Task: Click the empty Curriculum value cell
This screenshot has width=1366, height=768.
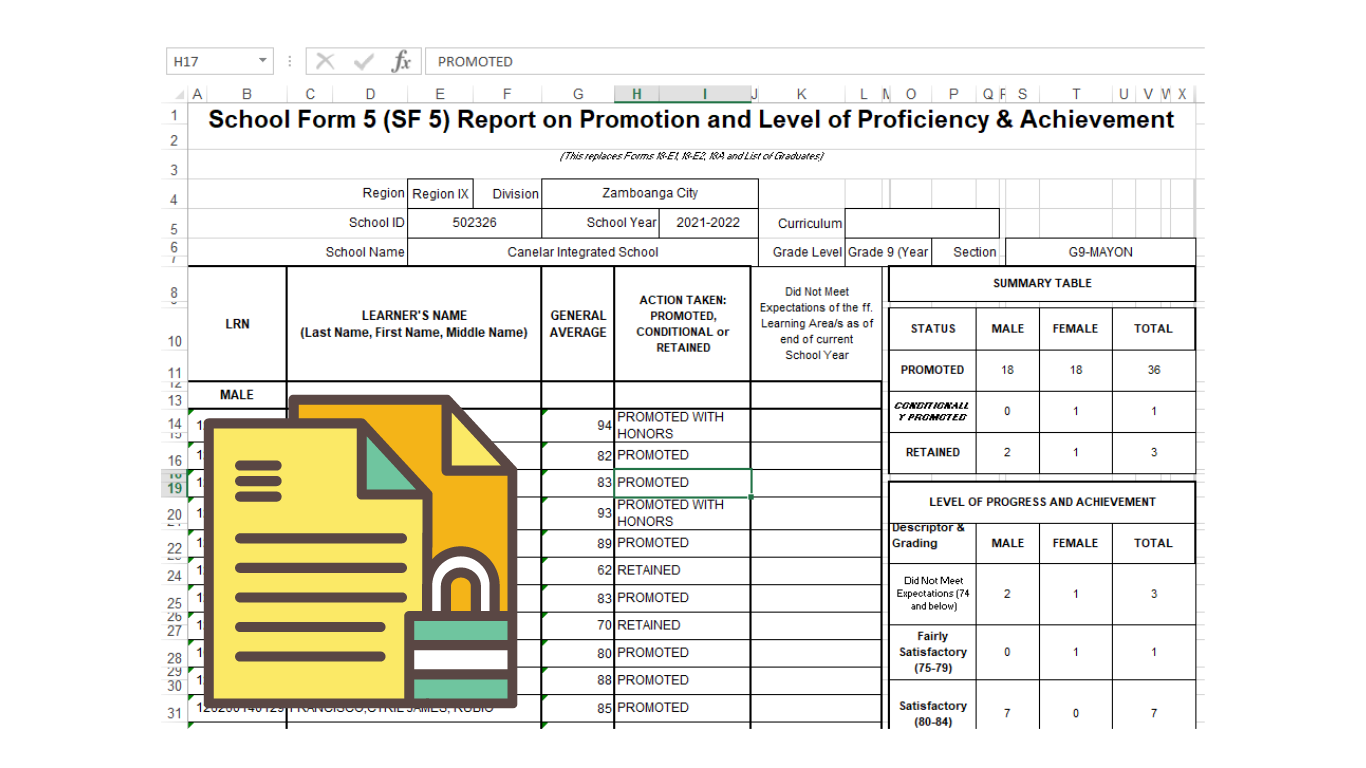Action: (922, 223)
